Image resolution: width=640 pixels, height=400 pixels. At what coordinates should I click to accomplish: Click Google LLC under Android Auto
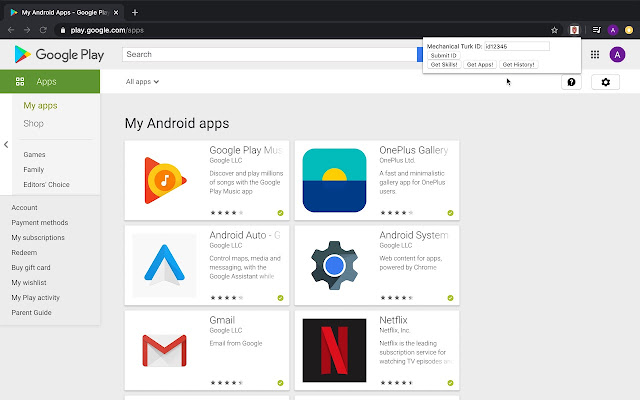click(226, 245)
